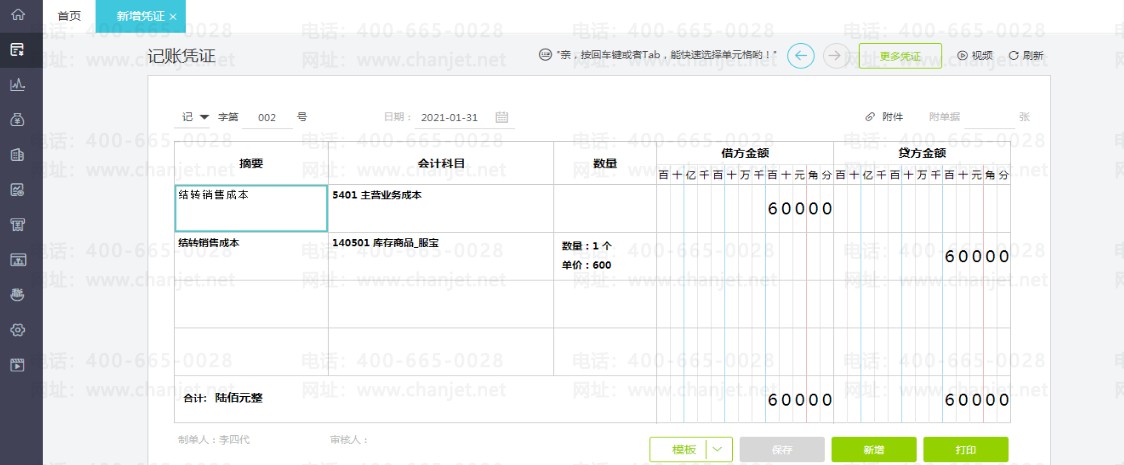
Task: Click the 视频 link
Action: [x=982, y=56]
